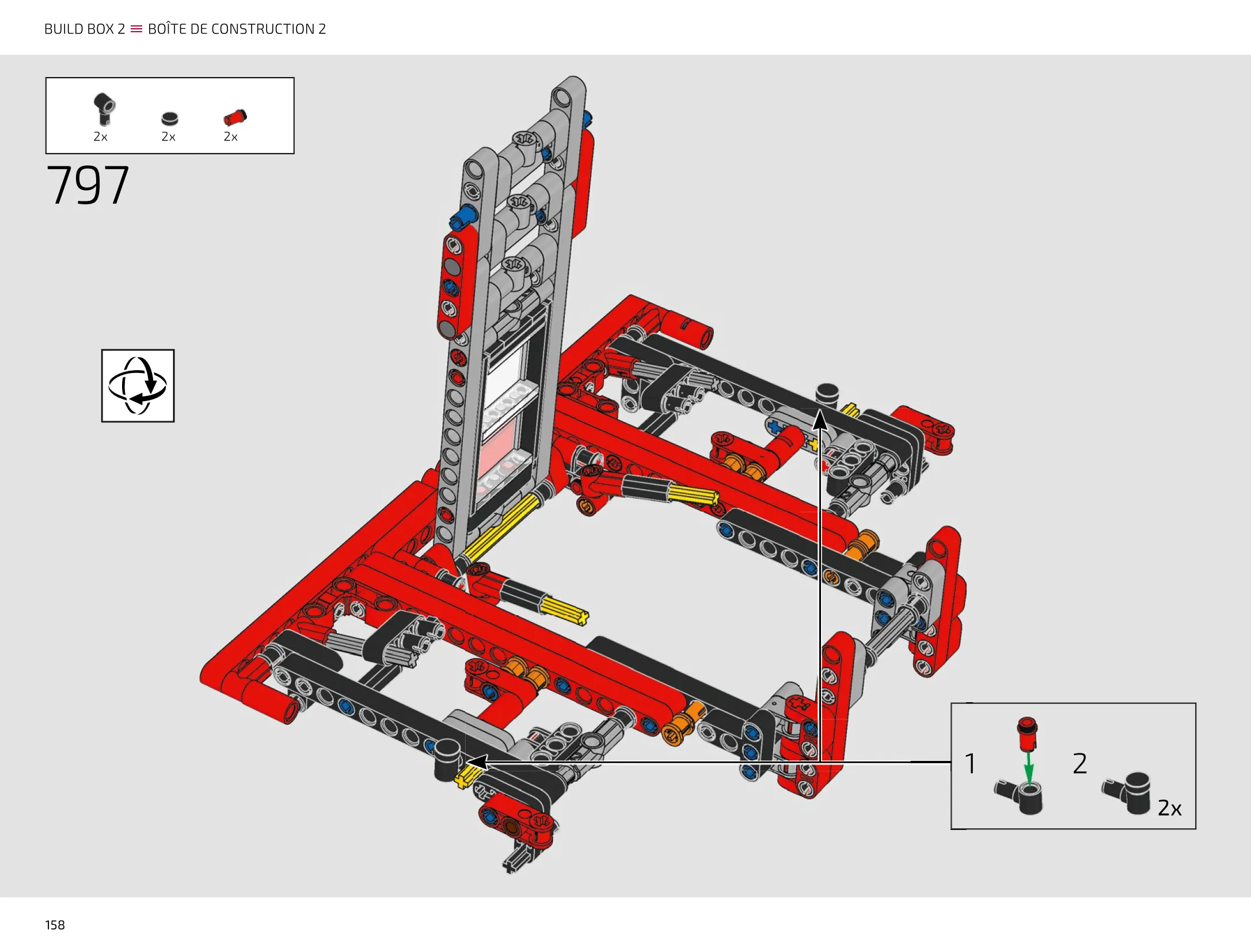1251x952 pixels.
Task: Click the step number 797
Action: coord(88,185)
